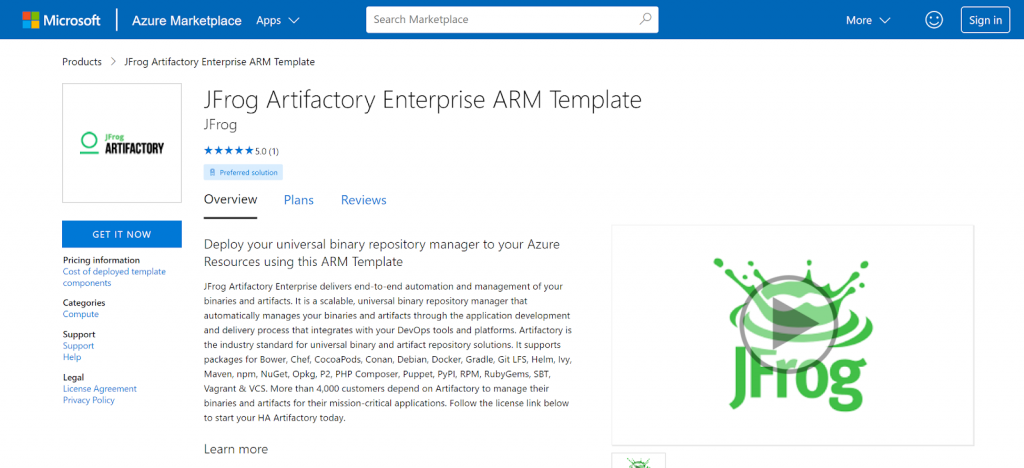
Task: Click the five-star rating
Action: [229, 151]
